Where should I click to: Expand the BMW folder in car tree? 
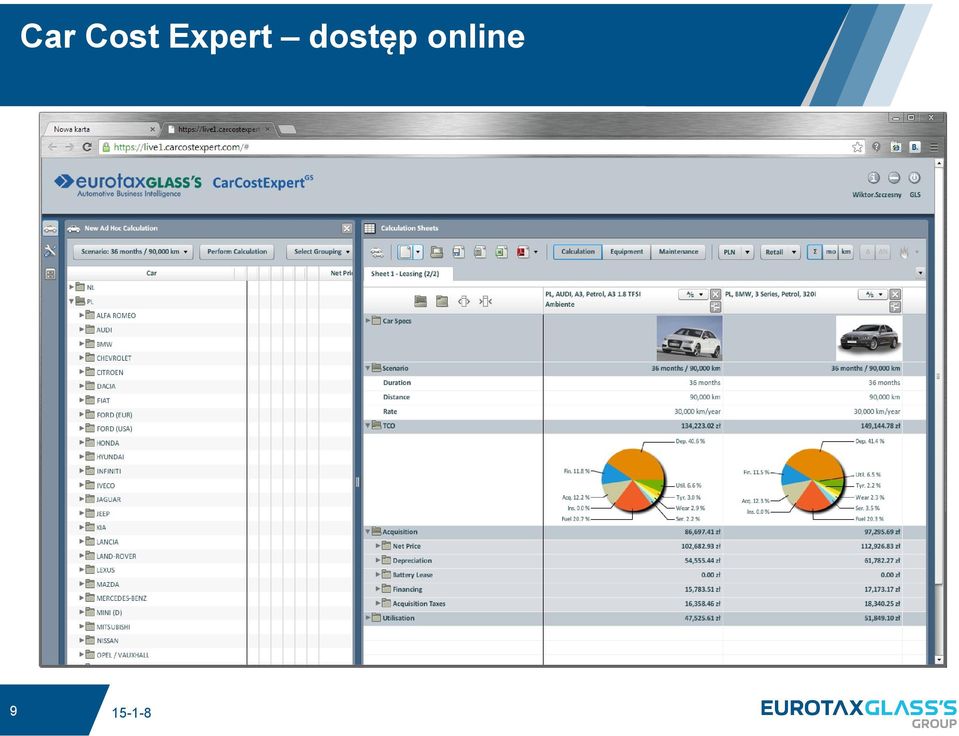coord(81,344)
